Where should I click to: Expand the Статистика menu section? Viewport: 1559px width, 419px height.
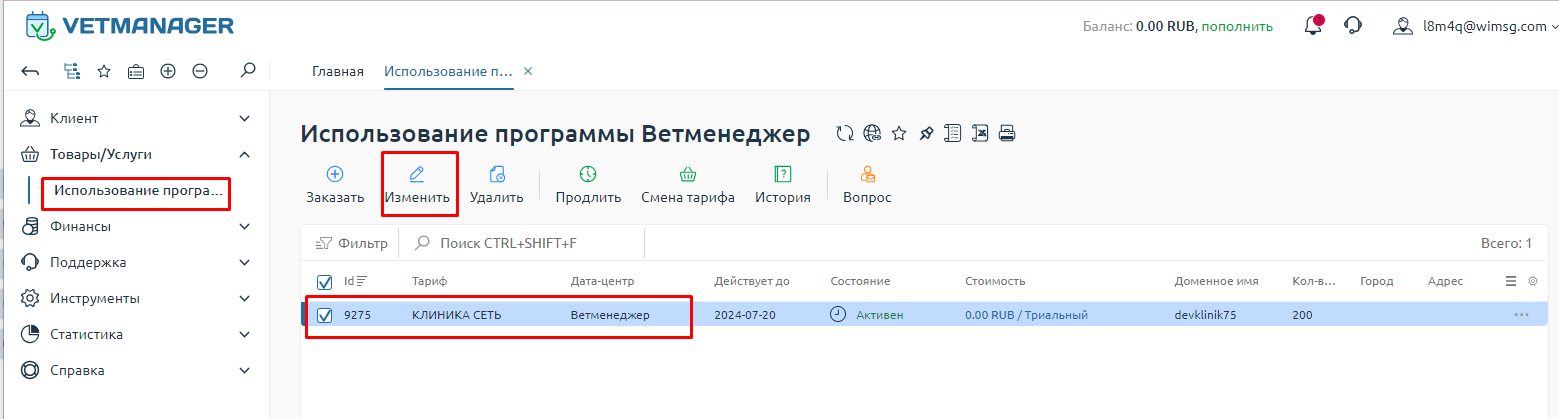click(135, 334)
